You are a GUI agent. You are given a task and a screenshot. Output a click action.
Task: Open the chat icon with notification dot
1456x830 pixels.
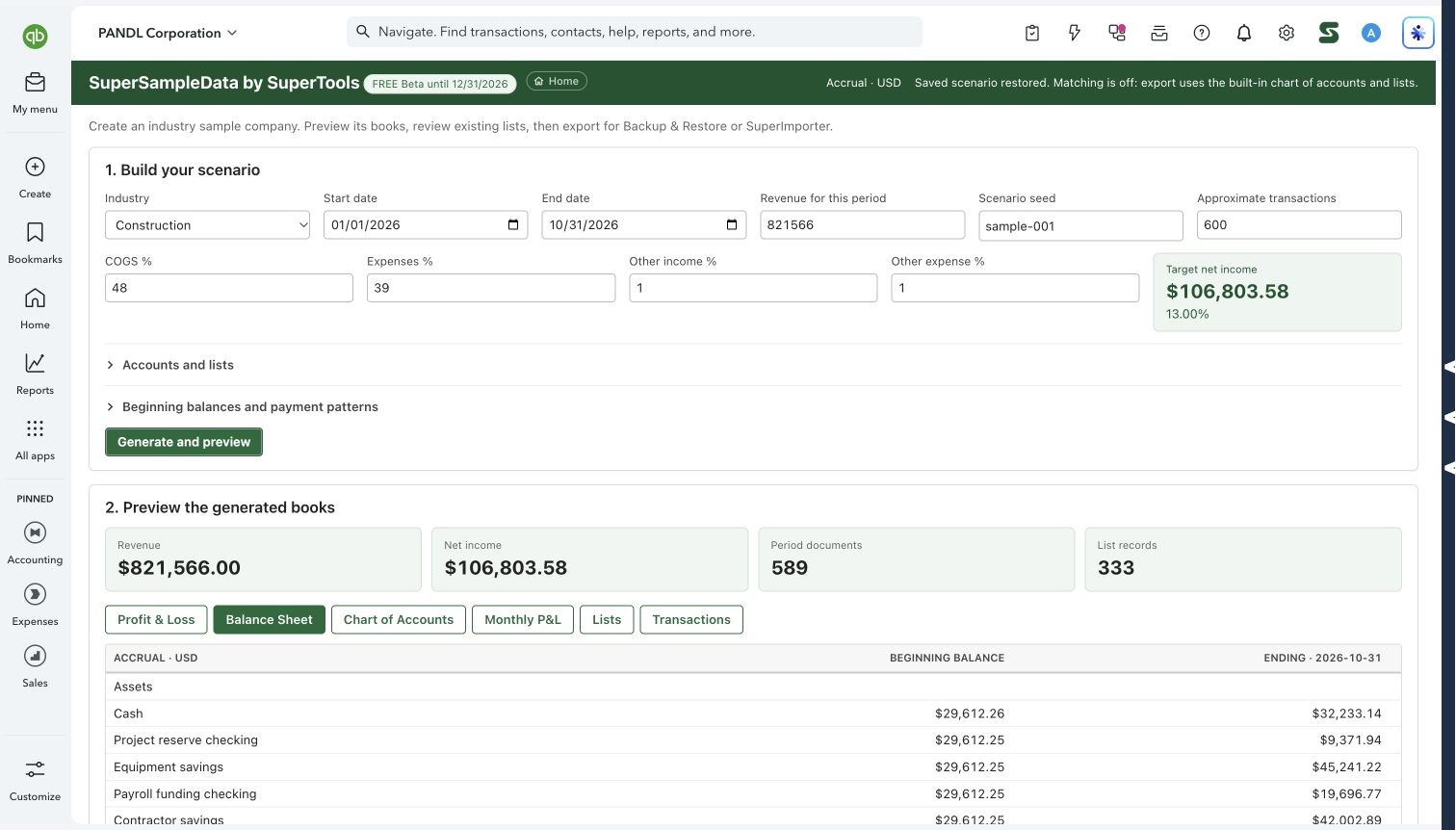[x=1117, y=33]
